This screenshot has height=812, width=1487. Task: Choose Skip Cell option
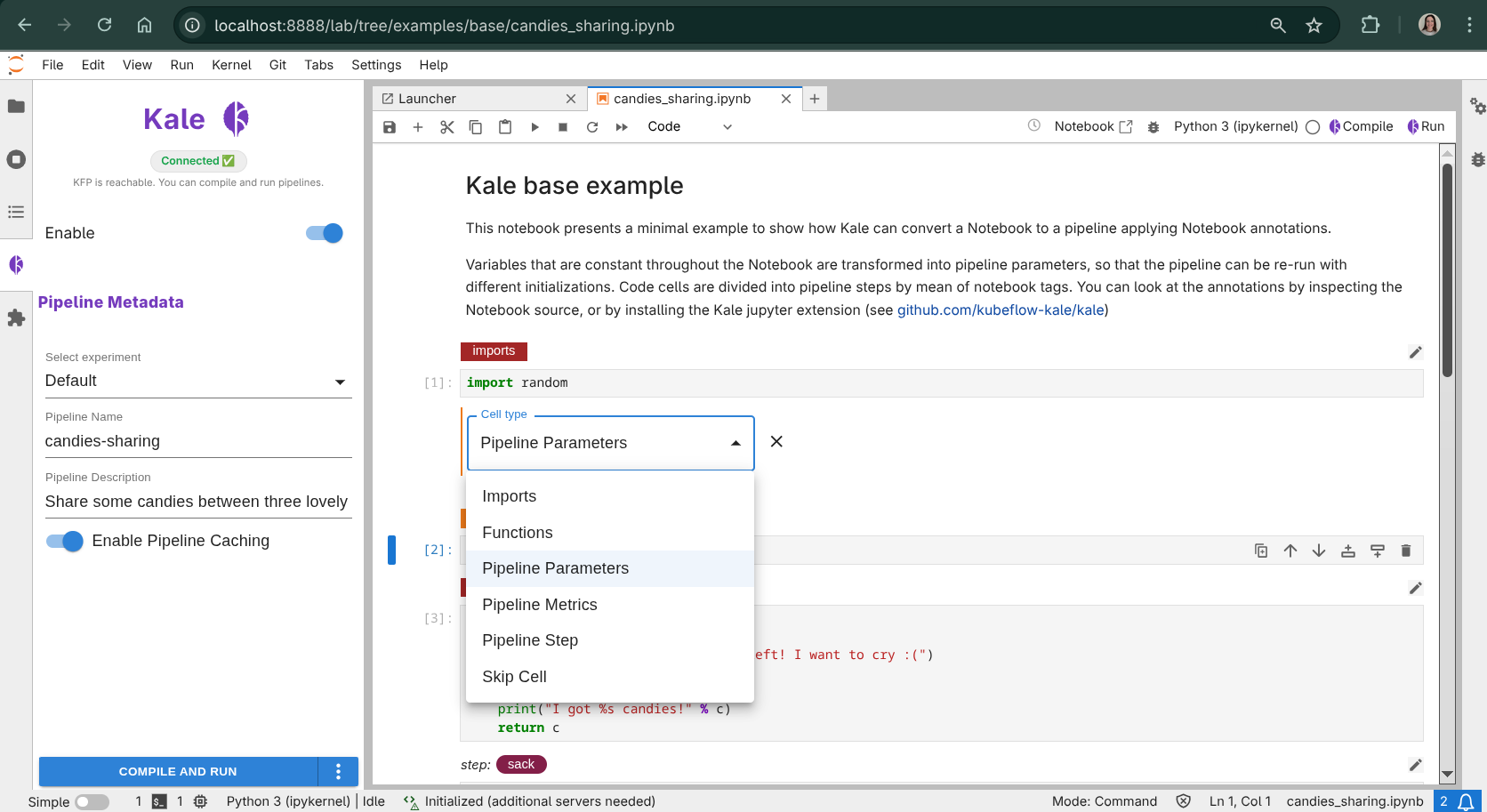610,677
